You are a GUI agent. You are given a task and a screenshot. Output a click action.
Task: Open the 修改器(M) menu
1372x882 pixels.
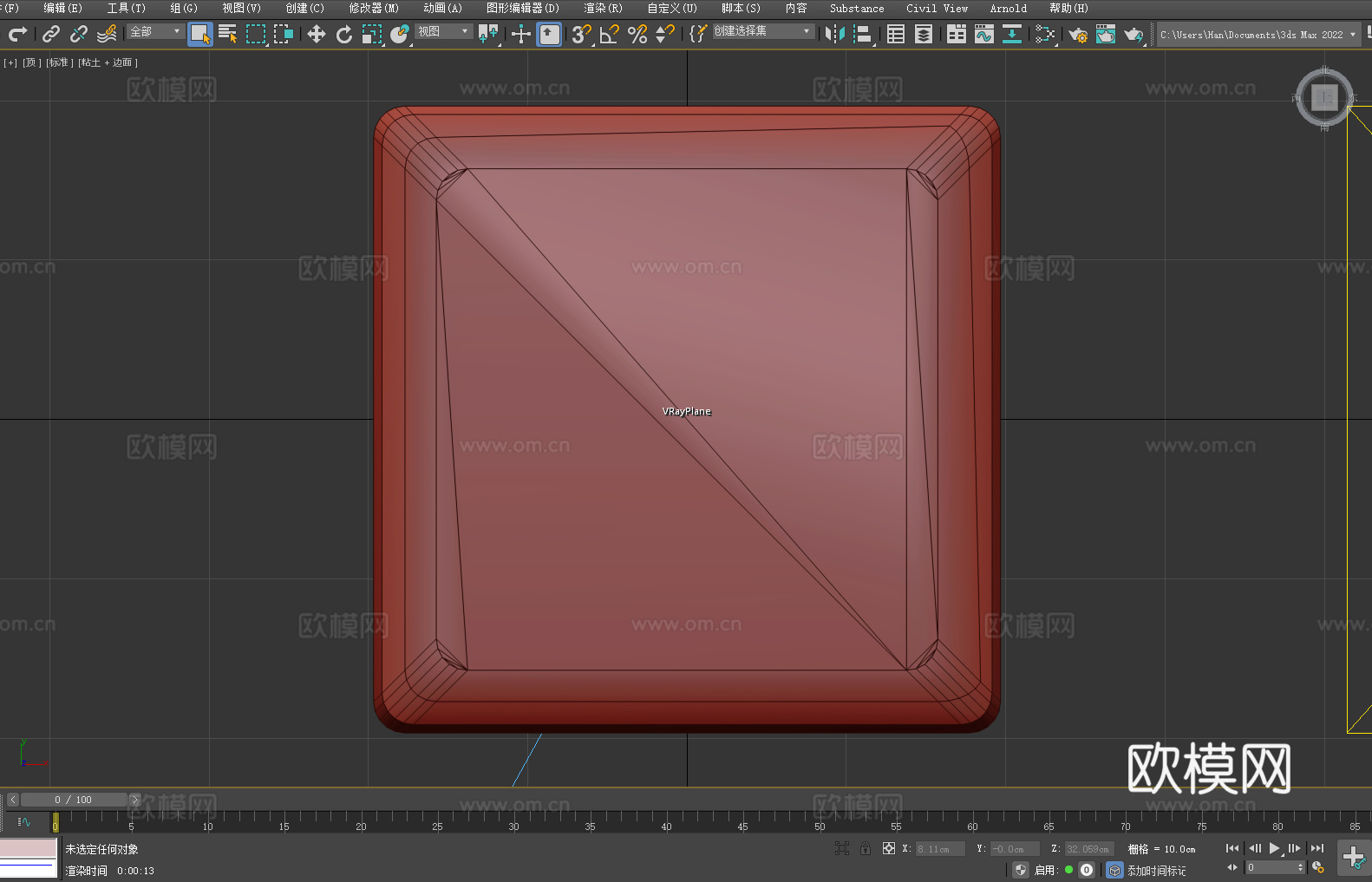point(374,8)
